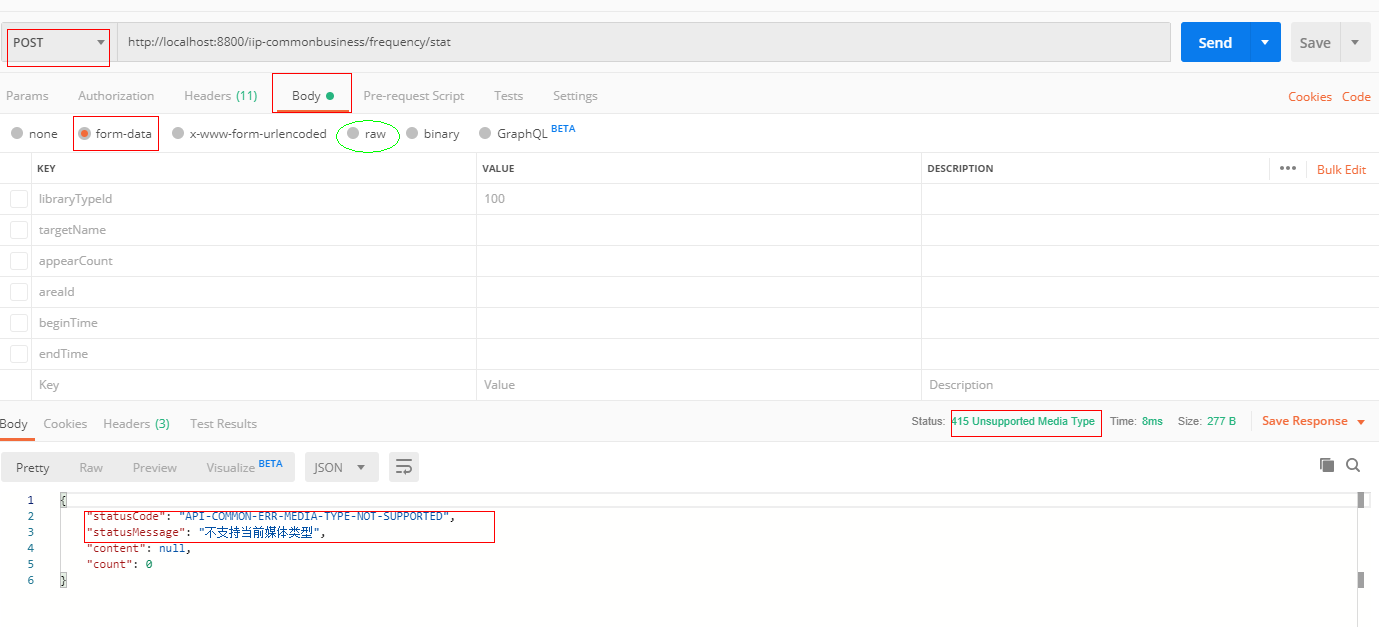Screen dimensions: 1379x627
Task: Switch response view to Preview
Action: 155,467
